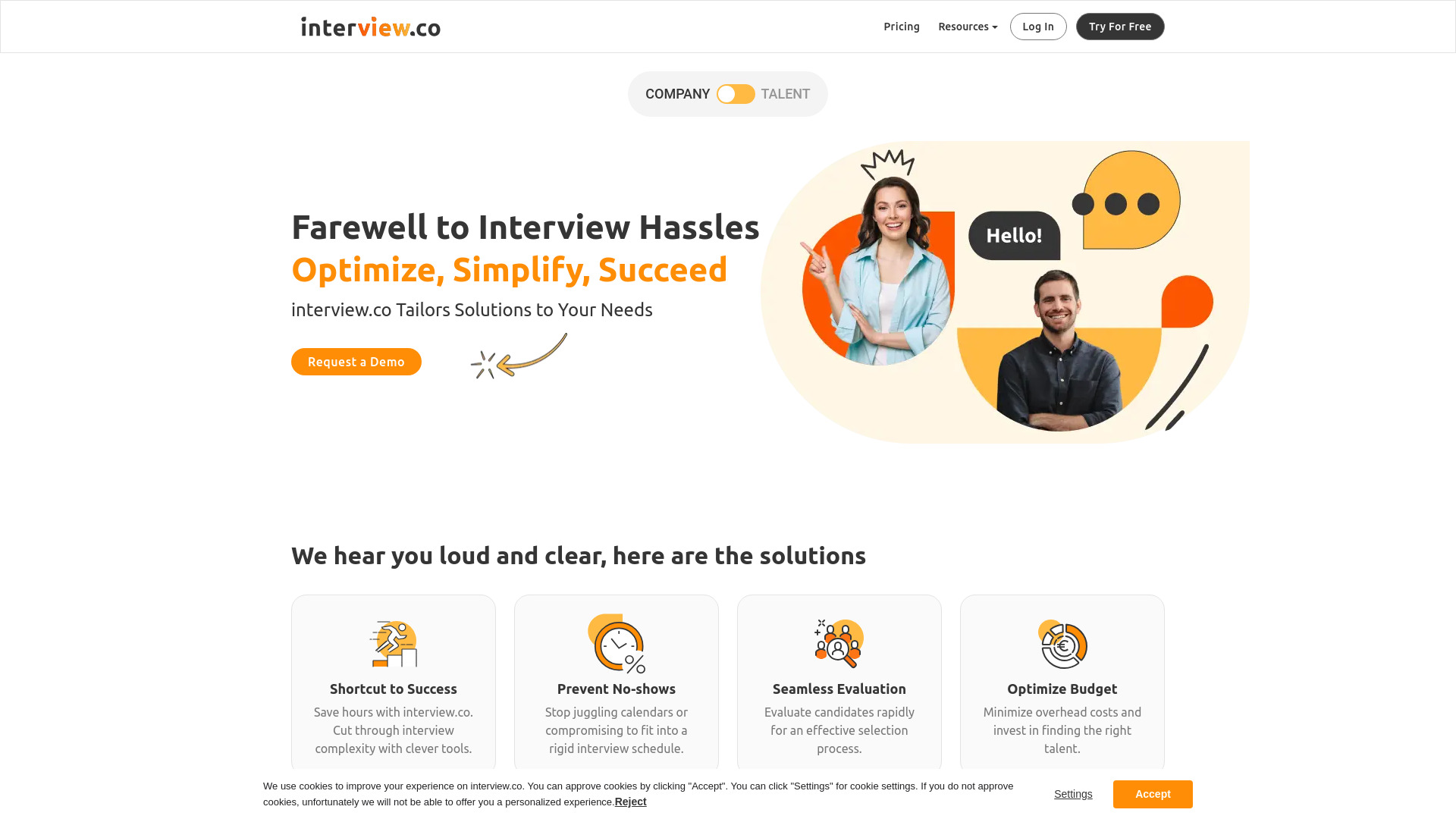Click the Optimize Budget chart icon
The image size is (1456, 819).
[x=1062, y=642]
